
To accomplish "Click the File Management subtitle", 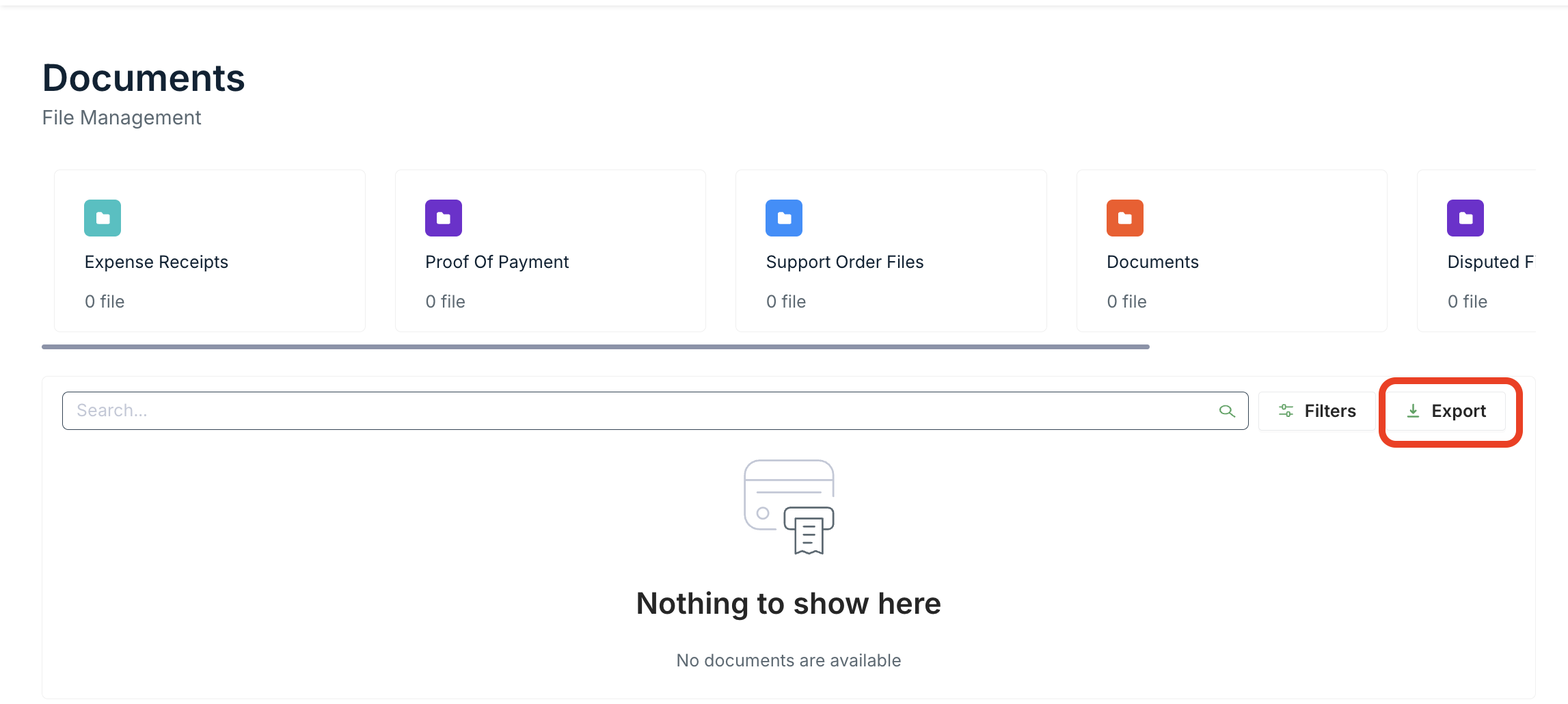I will 122,118.
